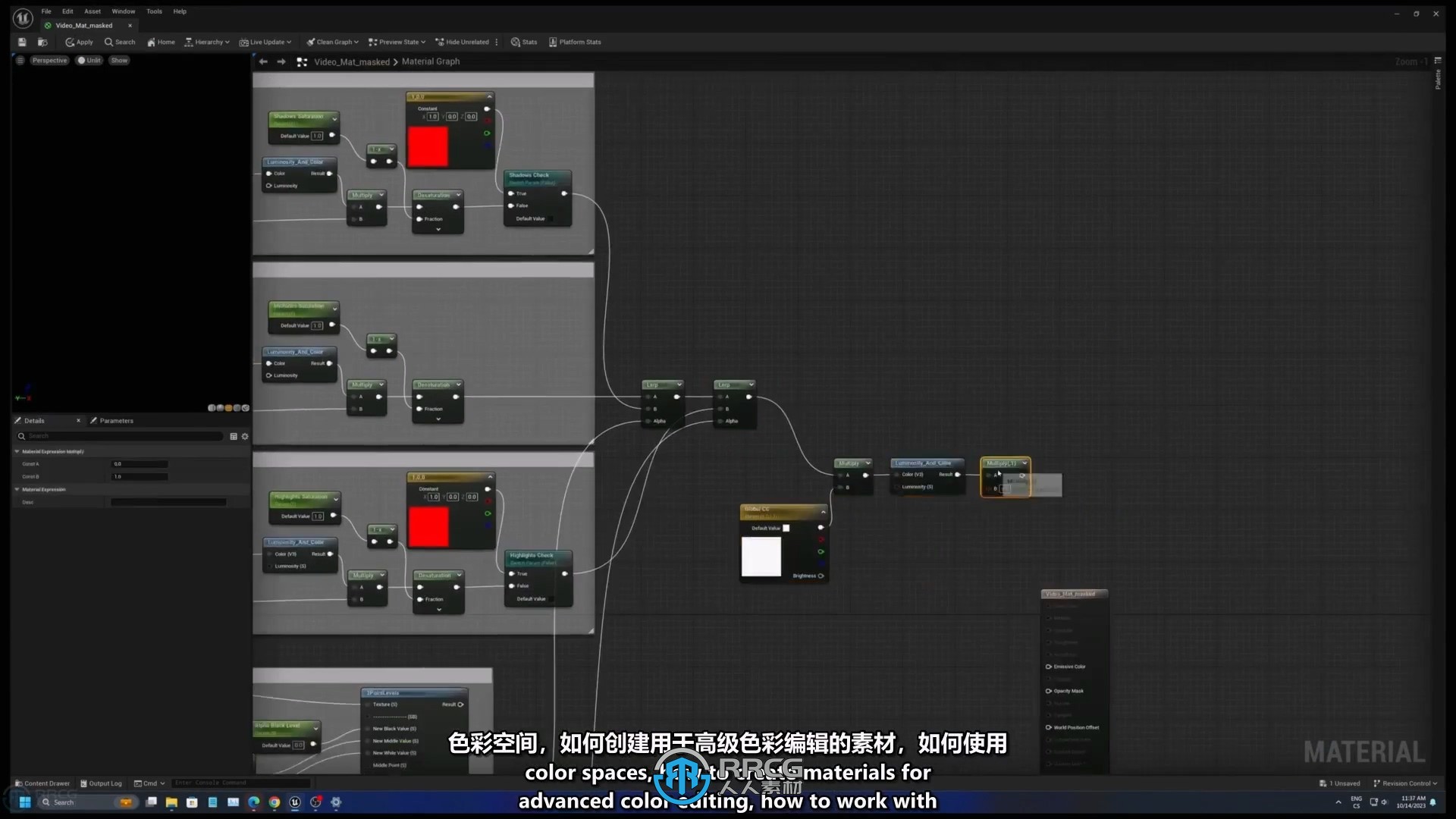Toggle the Preview State button
The image size is (1456, 819).
click(396, 41)
